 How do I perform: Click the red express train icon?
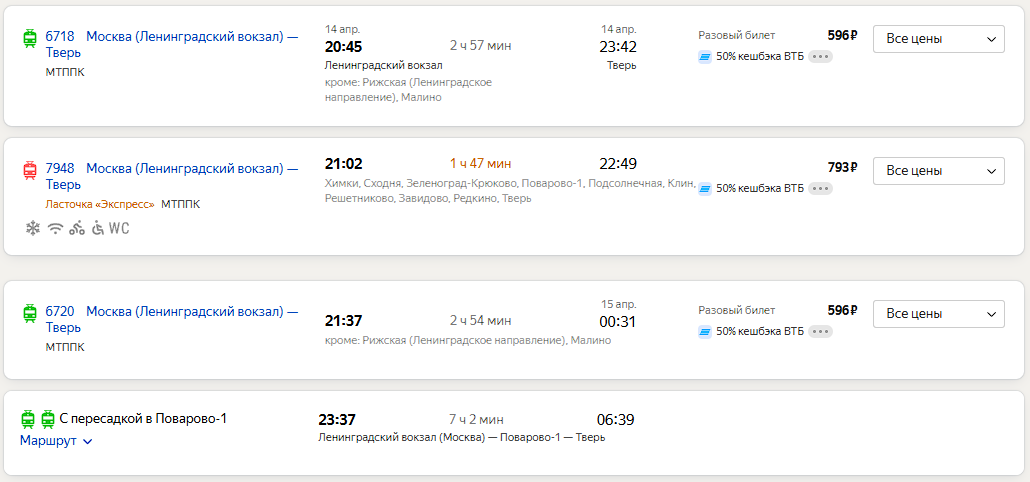coord(30,170)
